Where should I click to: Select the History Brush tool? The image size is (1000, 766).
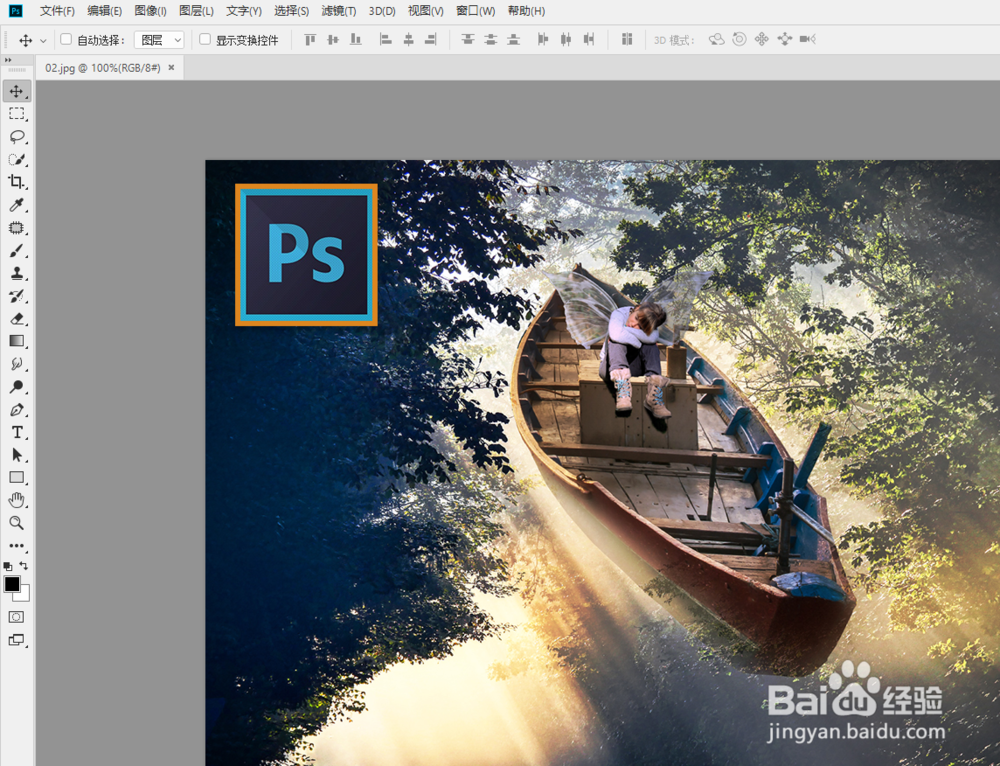[x=17, y=296]
